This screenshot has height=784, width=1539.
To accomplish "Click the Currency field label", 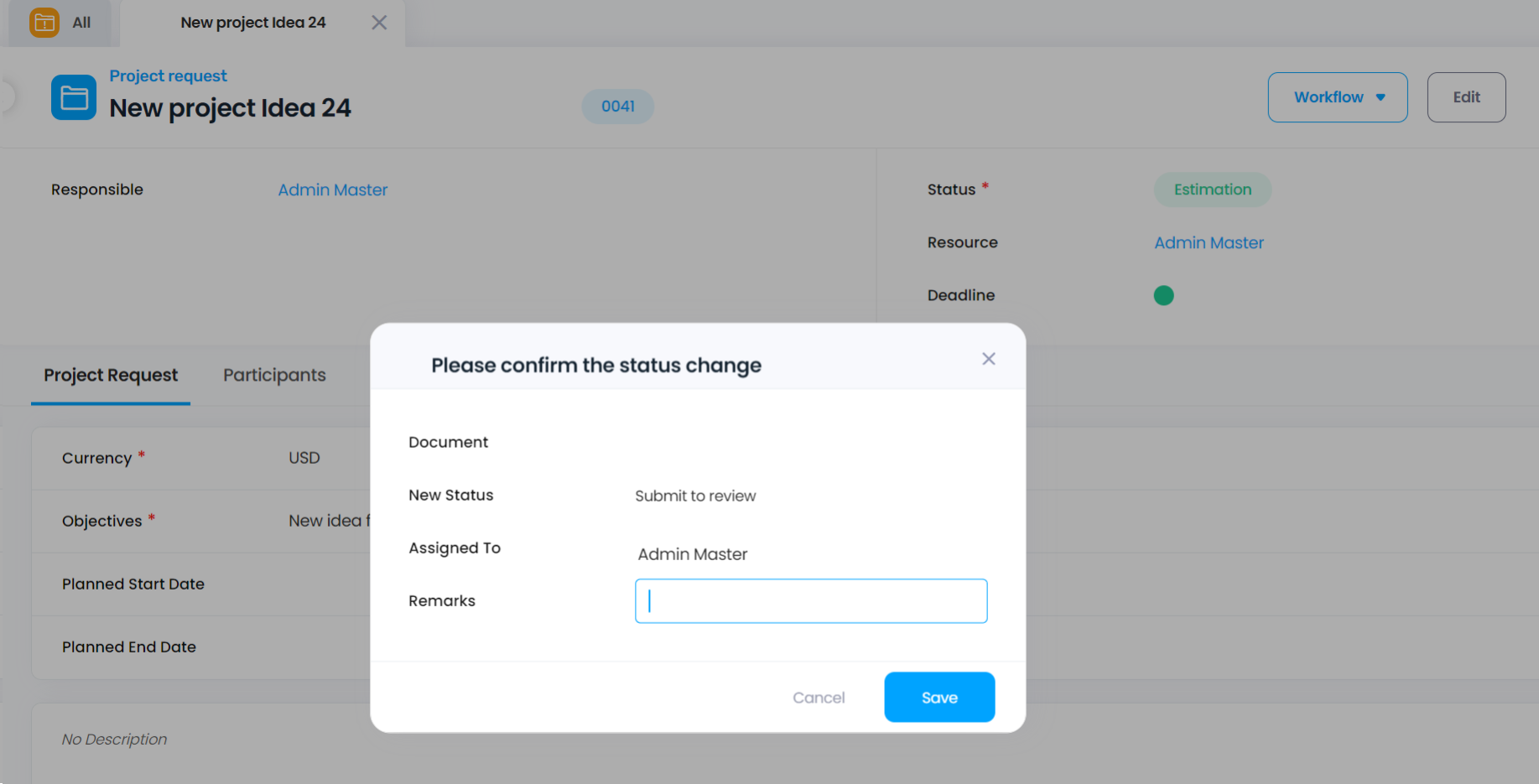I will [96, 459].
